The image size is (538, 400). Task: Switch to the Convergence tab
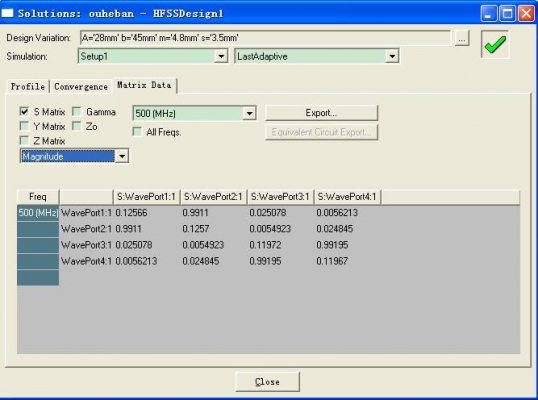coord(81,86)
